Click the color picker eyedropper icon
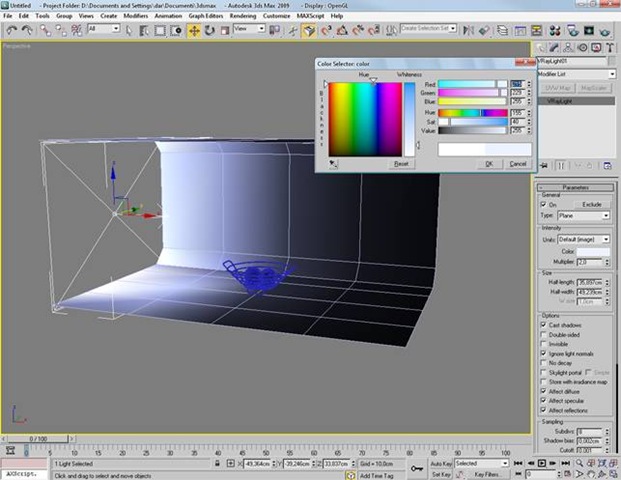This screenshot has height=480, width=621. 333,163
